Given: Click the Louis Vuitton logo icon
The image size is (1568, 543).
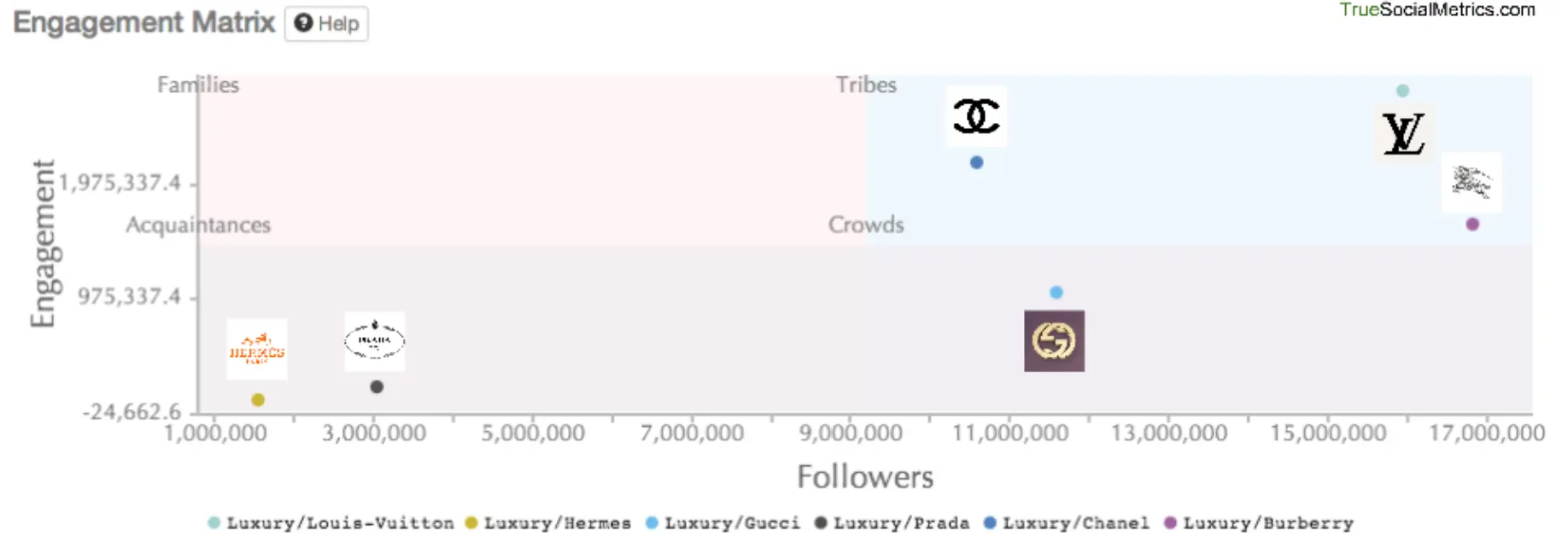Looking at the screenshot, I should 1403,134.
